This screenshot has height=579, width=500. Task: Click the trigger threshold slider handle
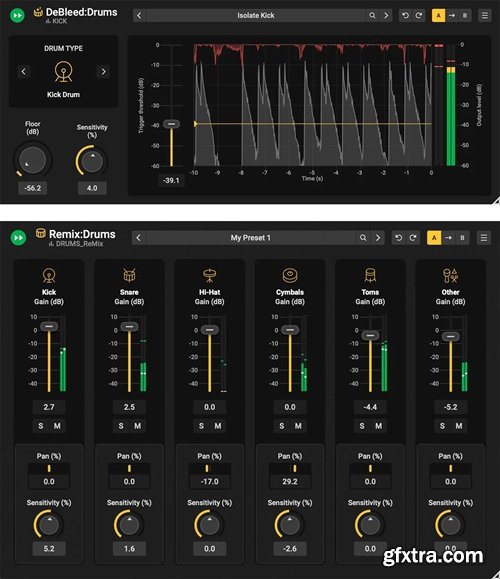[171, 124]
